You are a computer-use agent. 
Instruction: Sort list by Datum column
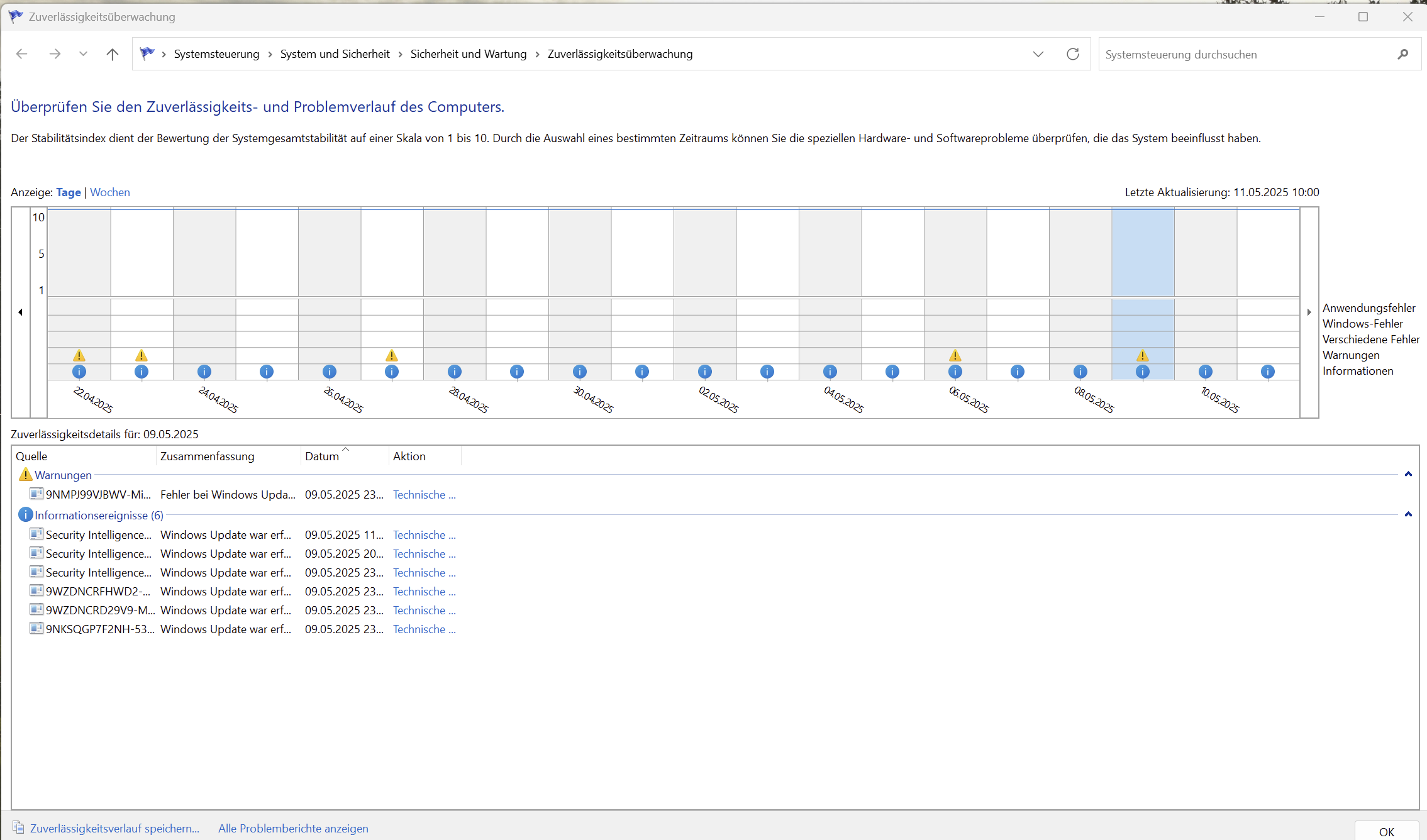[x=322, y=456]
